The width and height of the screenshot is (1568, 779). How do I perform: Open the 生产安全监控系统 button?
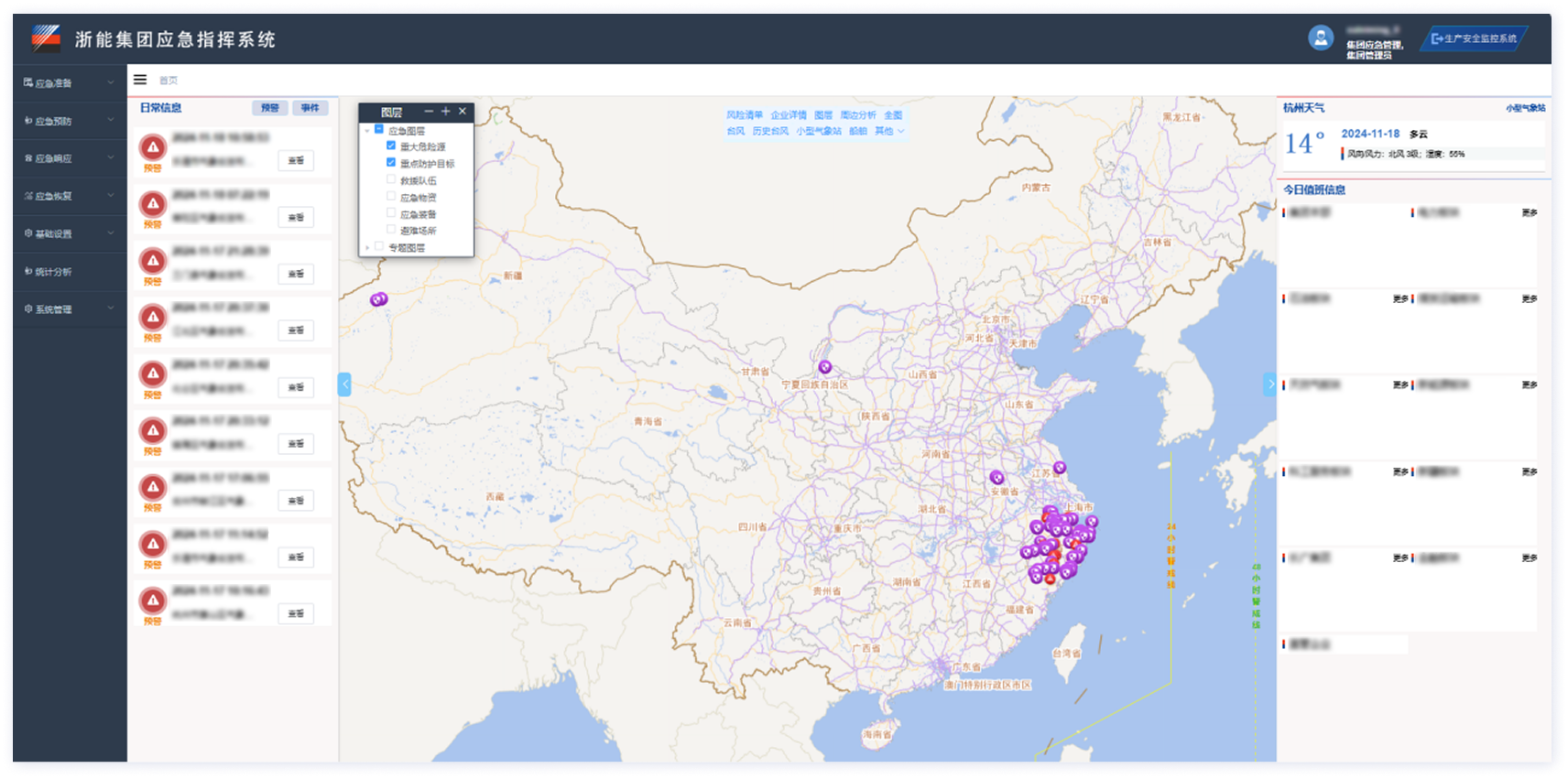[x=1474, y=38]
